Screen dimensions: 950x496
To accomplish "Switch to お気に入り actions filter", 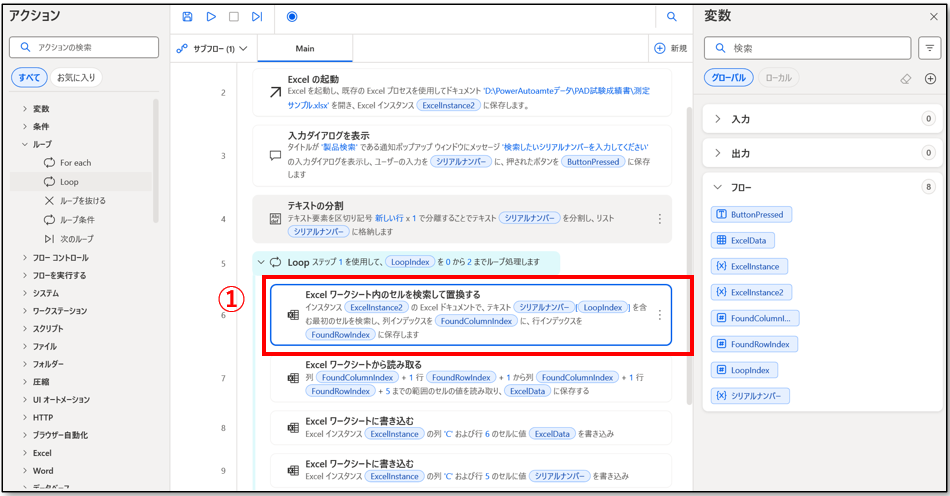I will pos(76,77).
